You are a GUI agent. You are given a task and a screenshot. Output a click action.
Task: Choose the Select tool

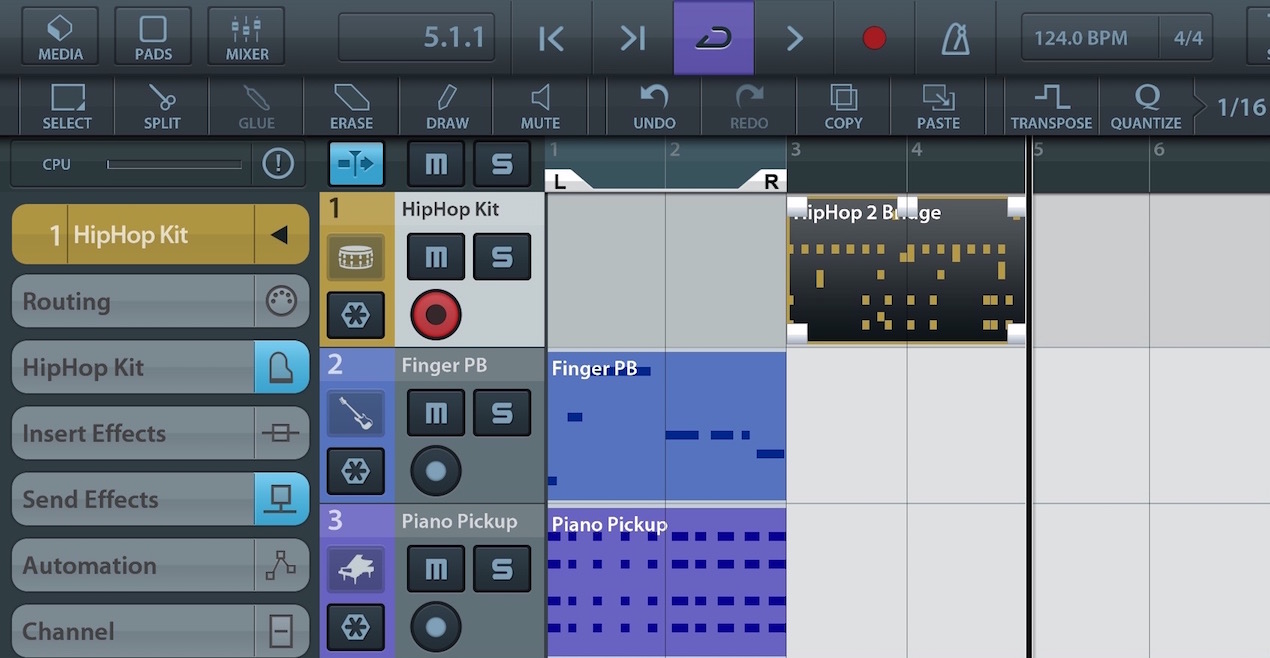(67, 106)
